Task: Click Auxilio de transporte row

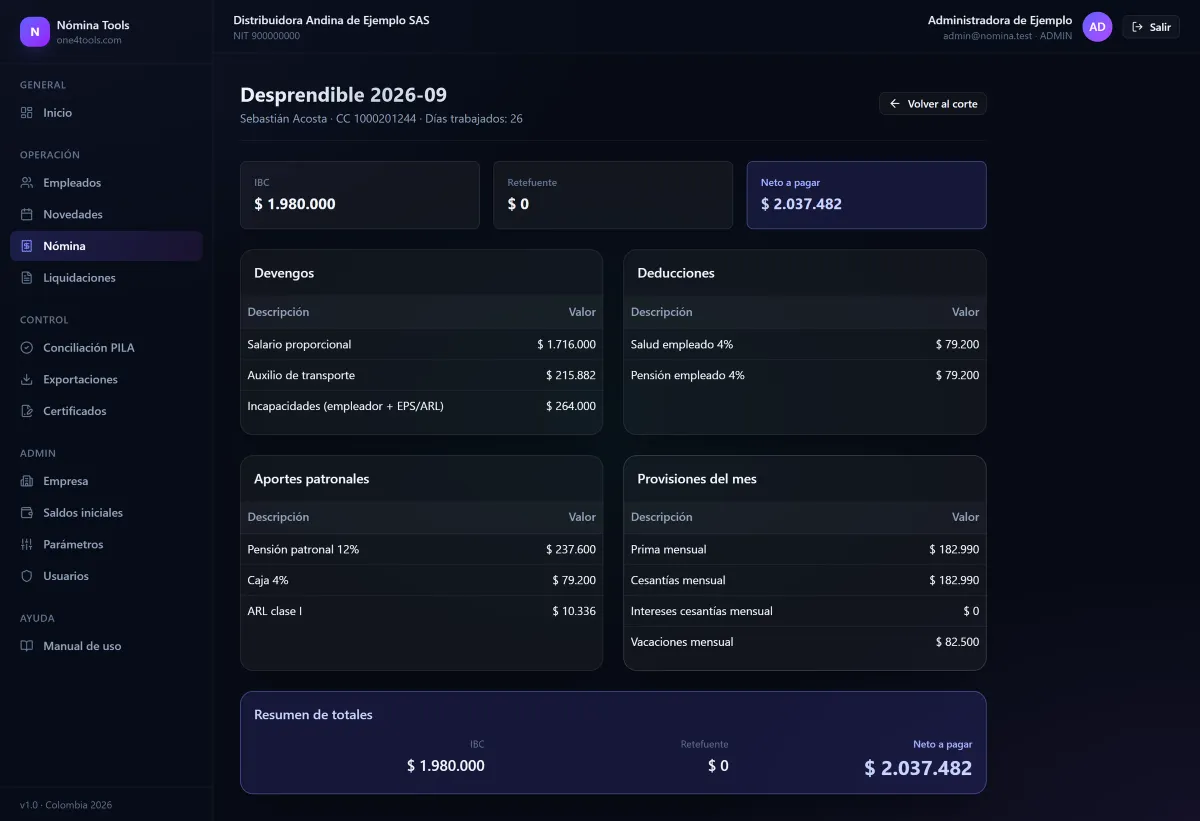Action: point(421,375)
